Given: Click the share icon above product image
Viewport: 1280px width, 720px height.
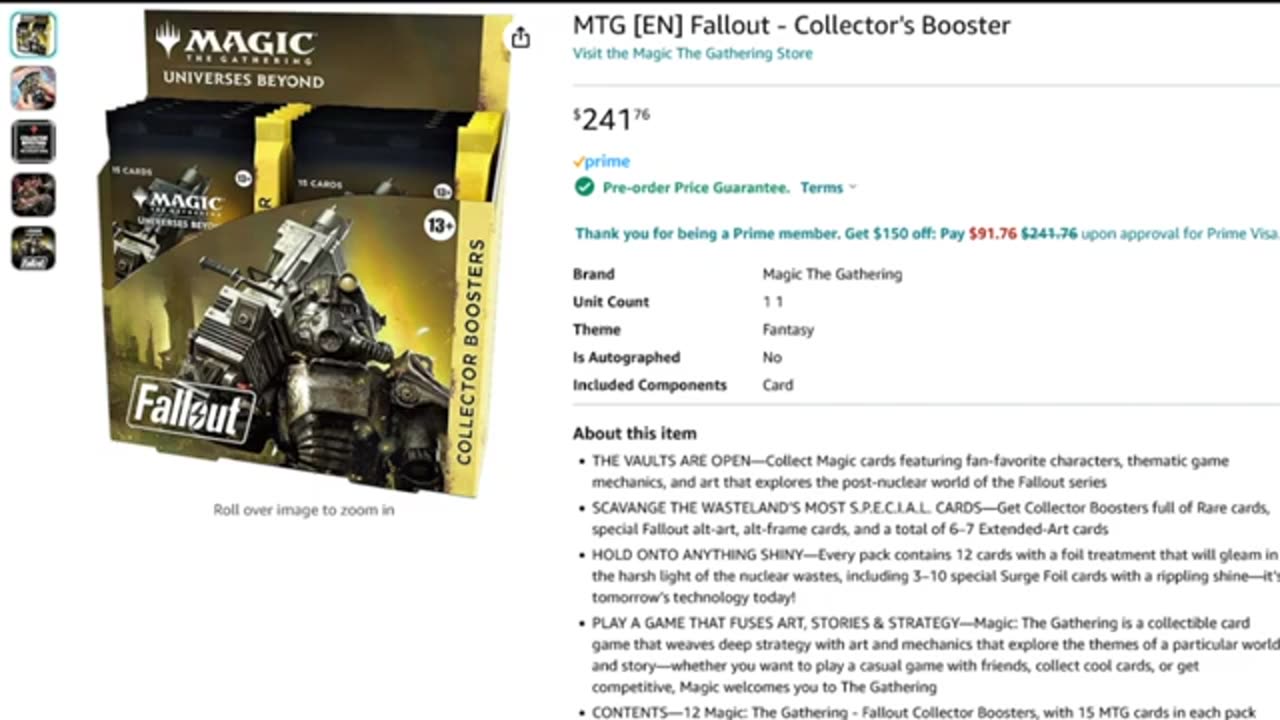Looking at the screenshot, I should coord(520,38).
